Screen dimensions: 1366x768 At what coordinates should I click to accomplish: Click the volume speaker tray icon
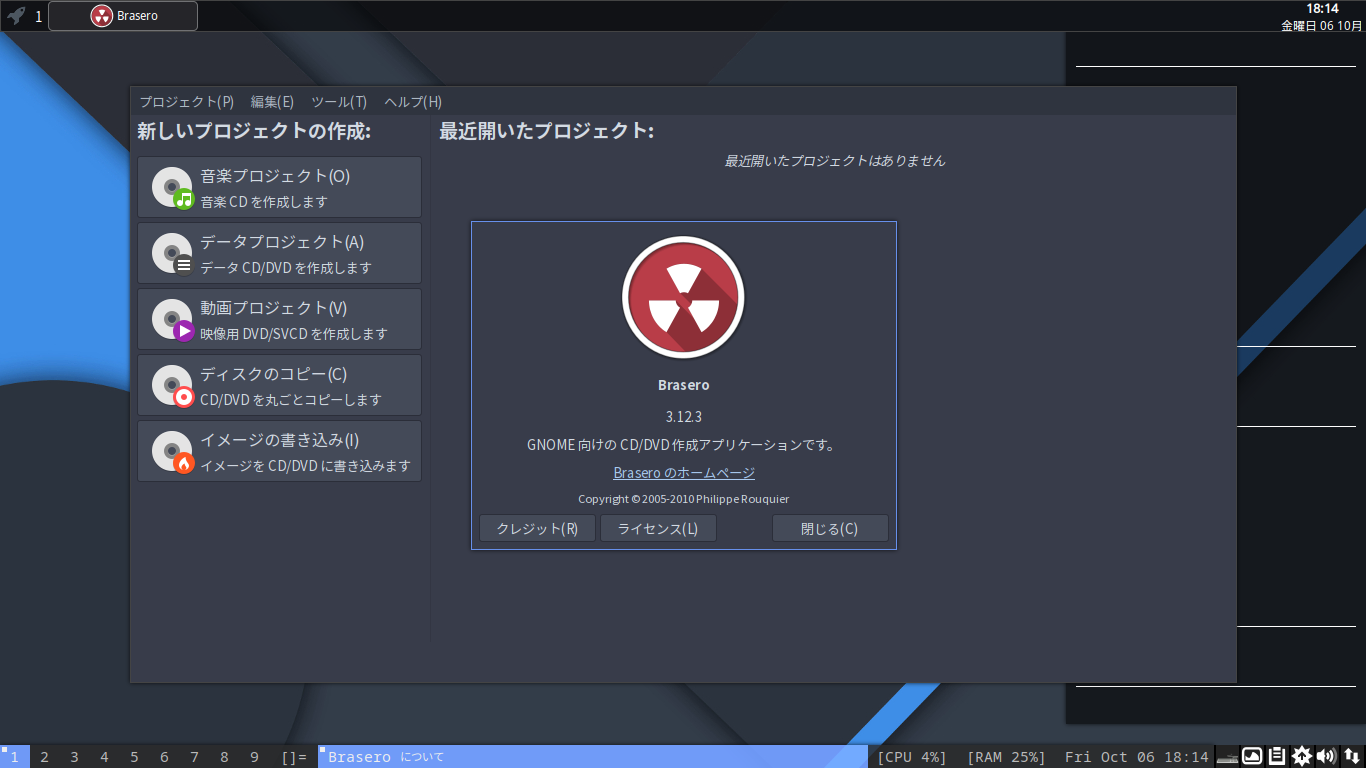1327,756
